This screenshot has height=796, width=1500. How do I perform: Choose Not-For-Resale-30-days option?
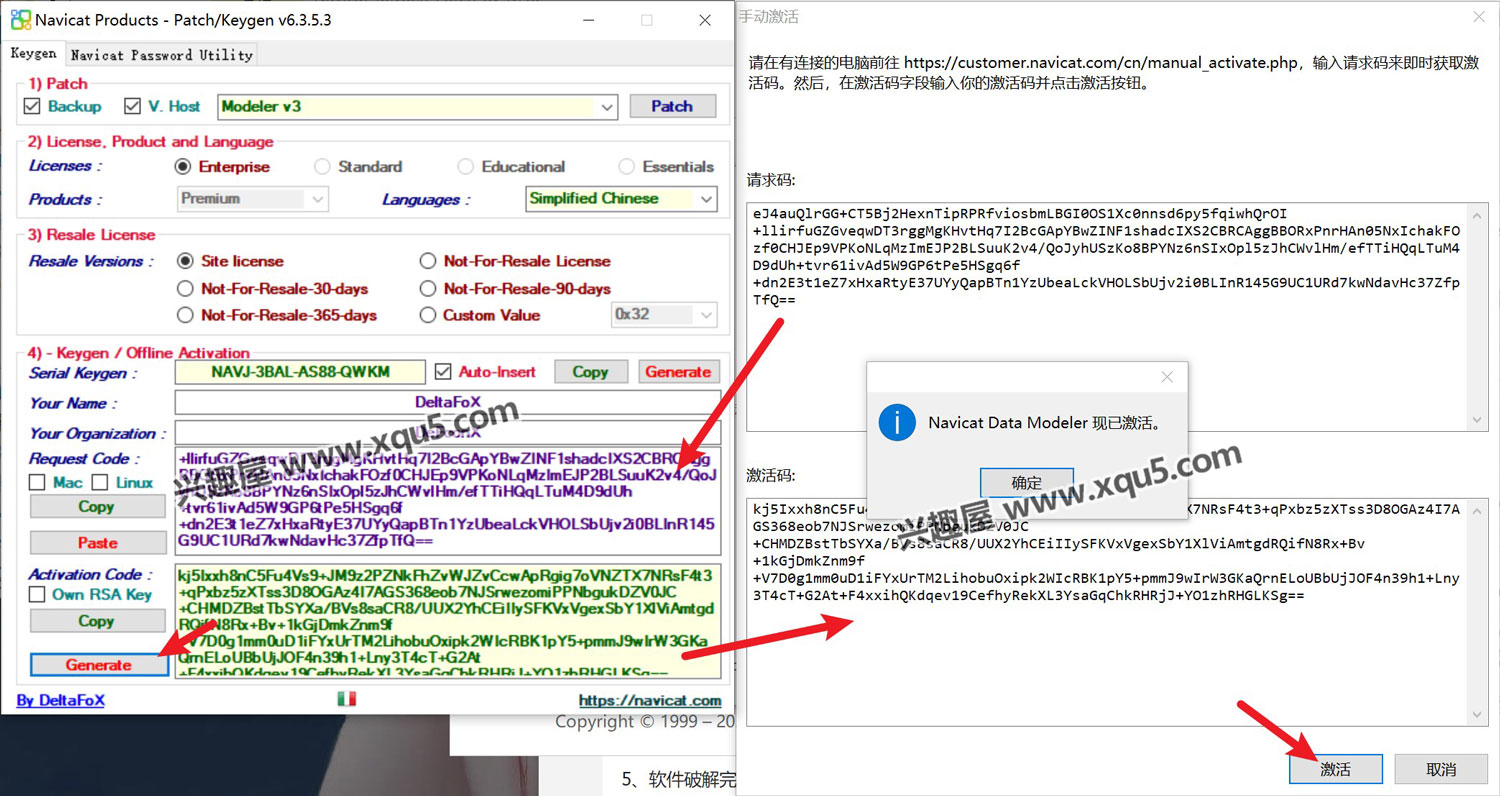(184, 289)
